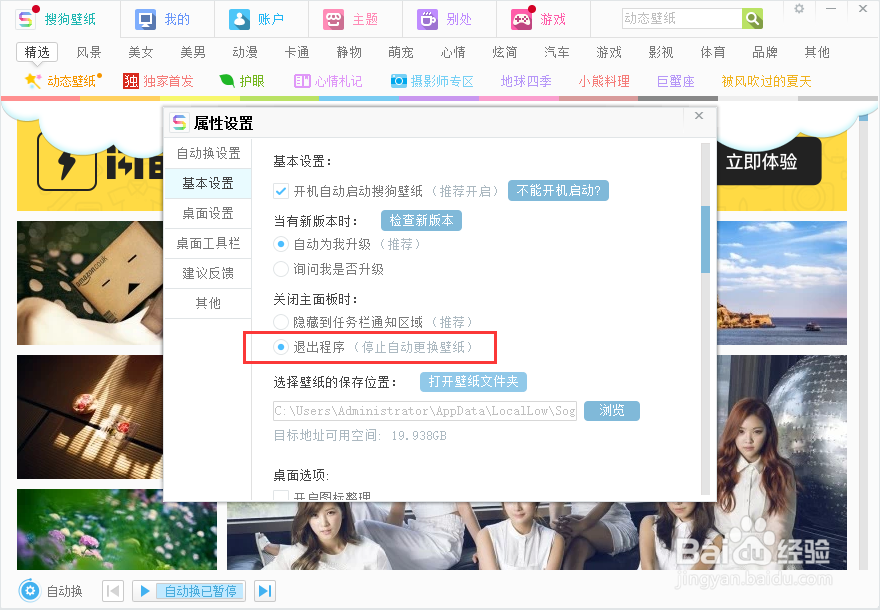Open the 主题 theme icon tab
Viewport: 880px width, 610px height.
(333, 20)
